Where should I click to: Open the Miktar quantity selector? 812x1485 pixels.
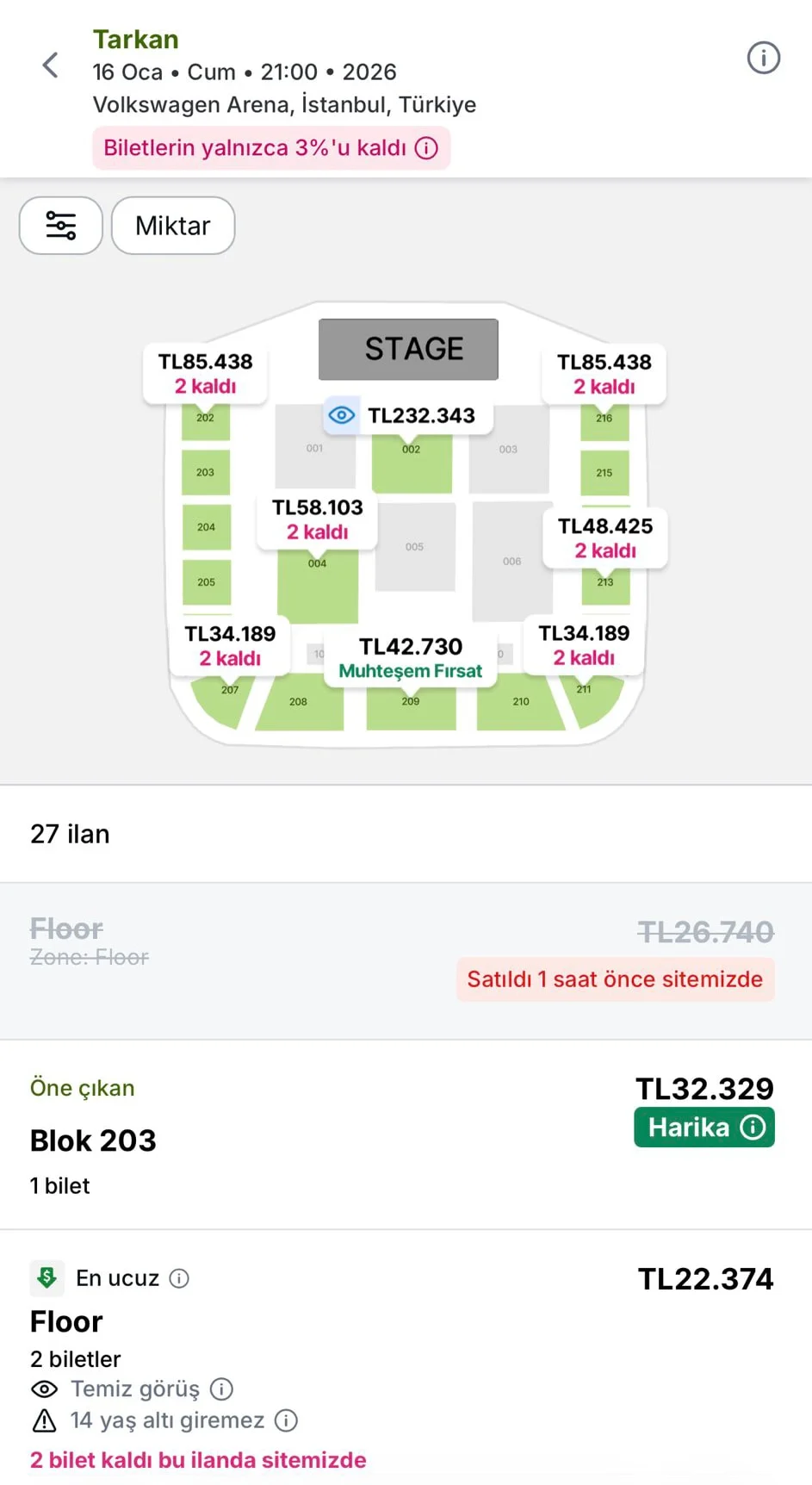point(173,226)
